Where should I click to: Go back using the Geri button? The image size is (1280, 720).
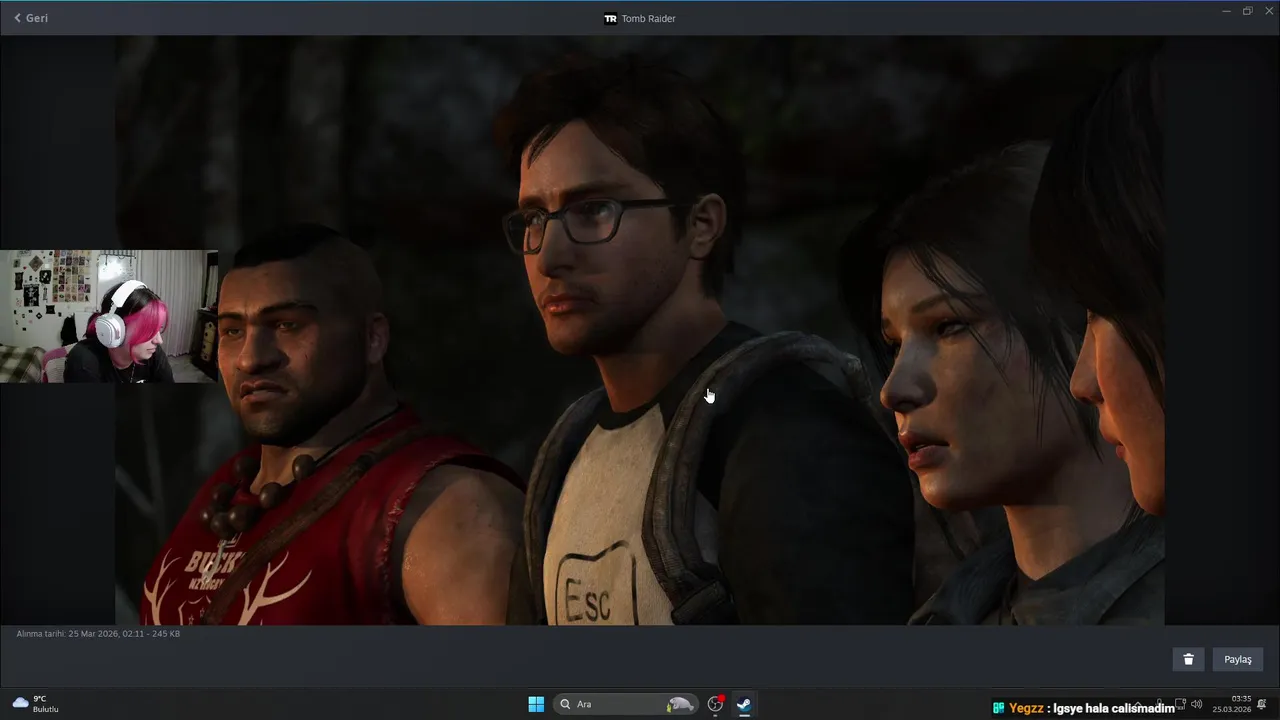tap(30, 18)
